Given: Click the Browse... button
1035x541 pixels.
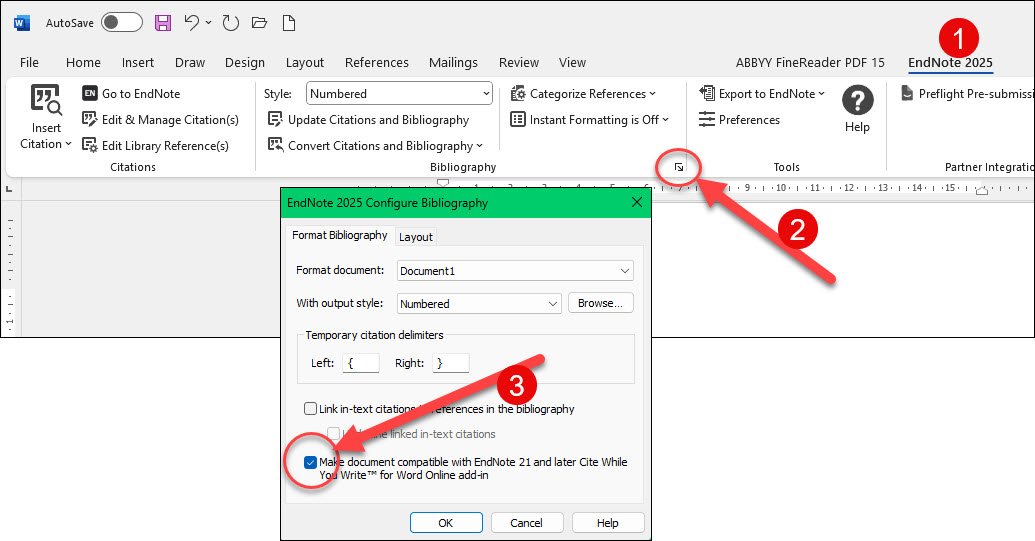Looking at the screenshot, I should (x=600, y=304).
